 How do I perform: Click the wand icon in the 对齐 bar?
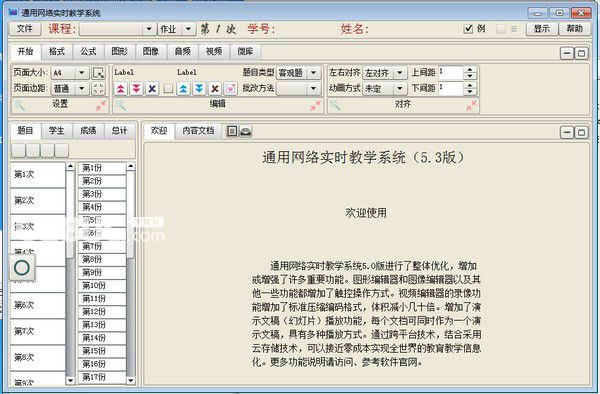[335, 105]
